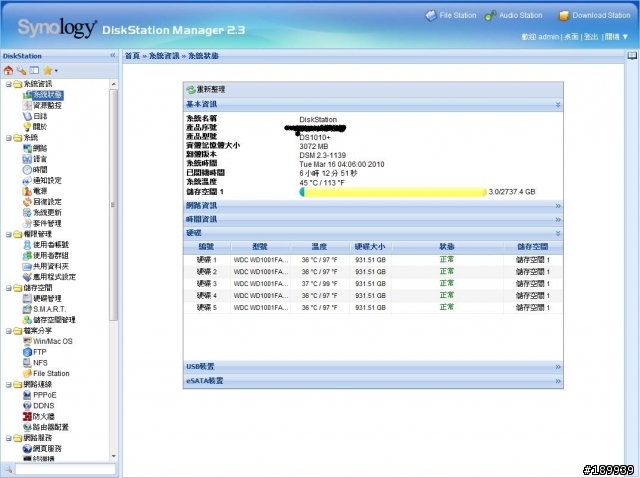Collapse the 硬碟 section

[x=558, y=233]
